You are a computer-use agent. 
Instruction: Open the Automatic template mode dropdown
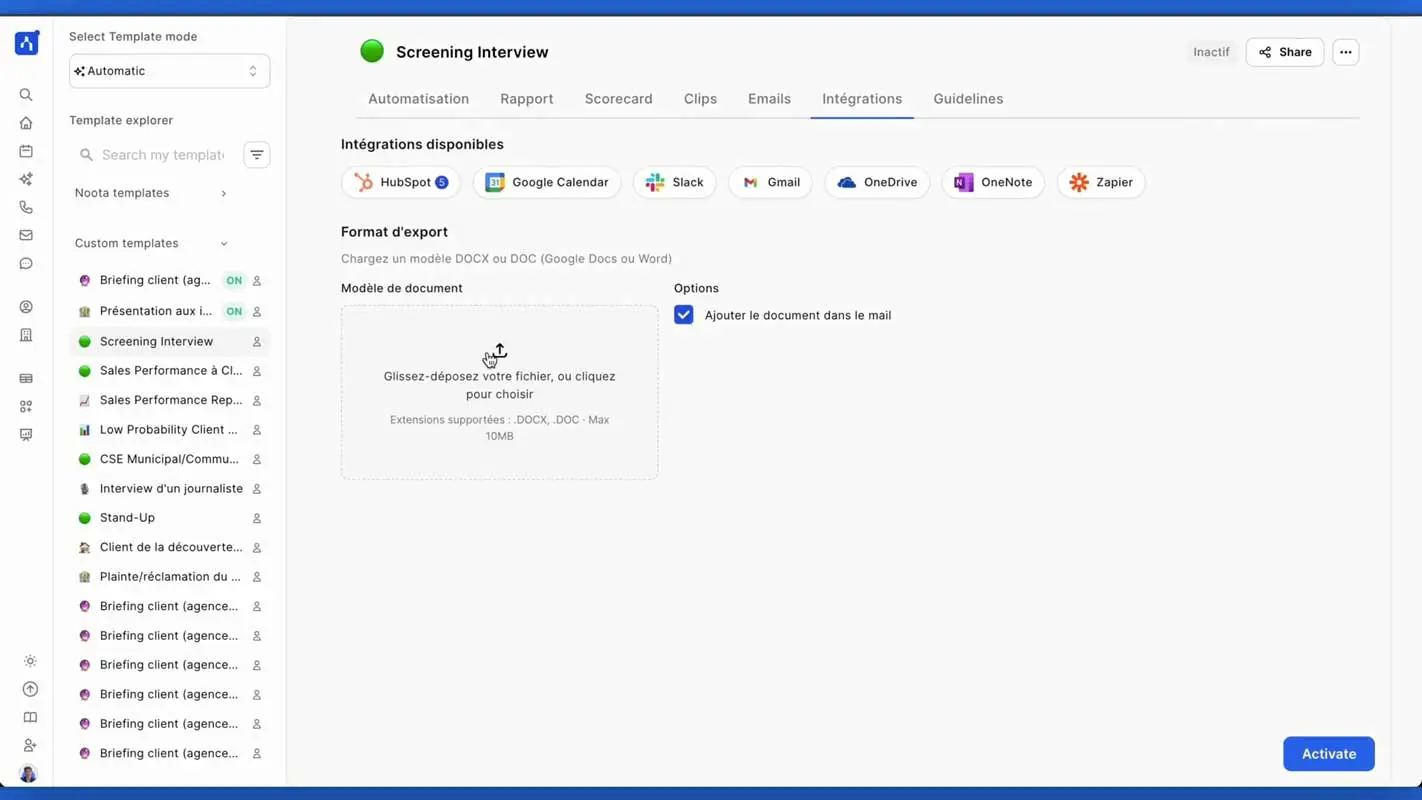click(169, 71)
